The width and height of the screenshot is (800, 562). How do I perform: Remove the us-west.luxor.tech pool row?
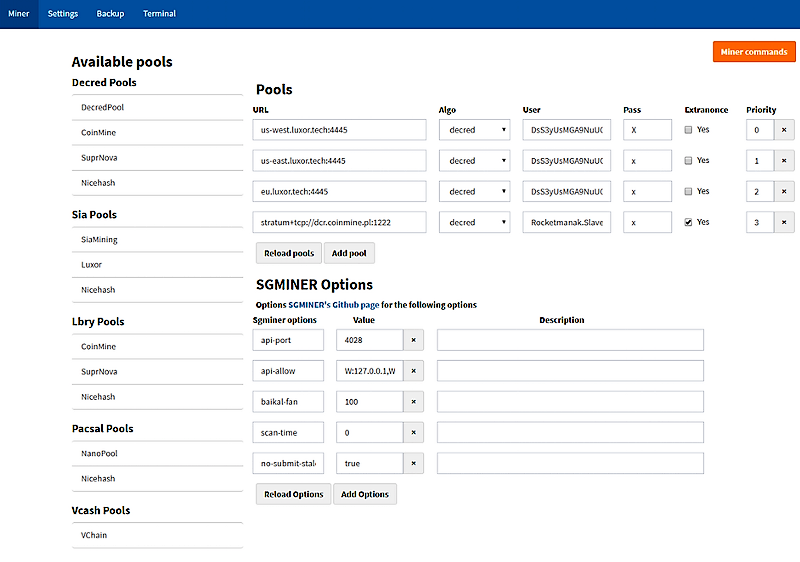coord(784,130)
